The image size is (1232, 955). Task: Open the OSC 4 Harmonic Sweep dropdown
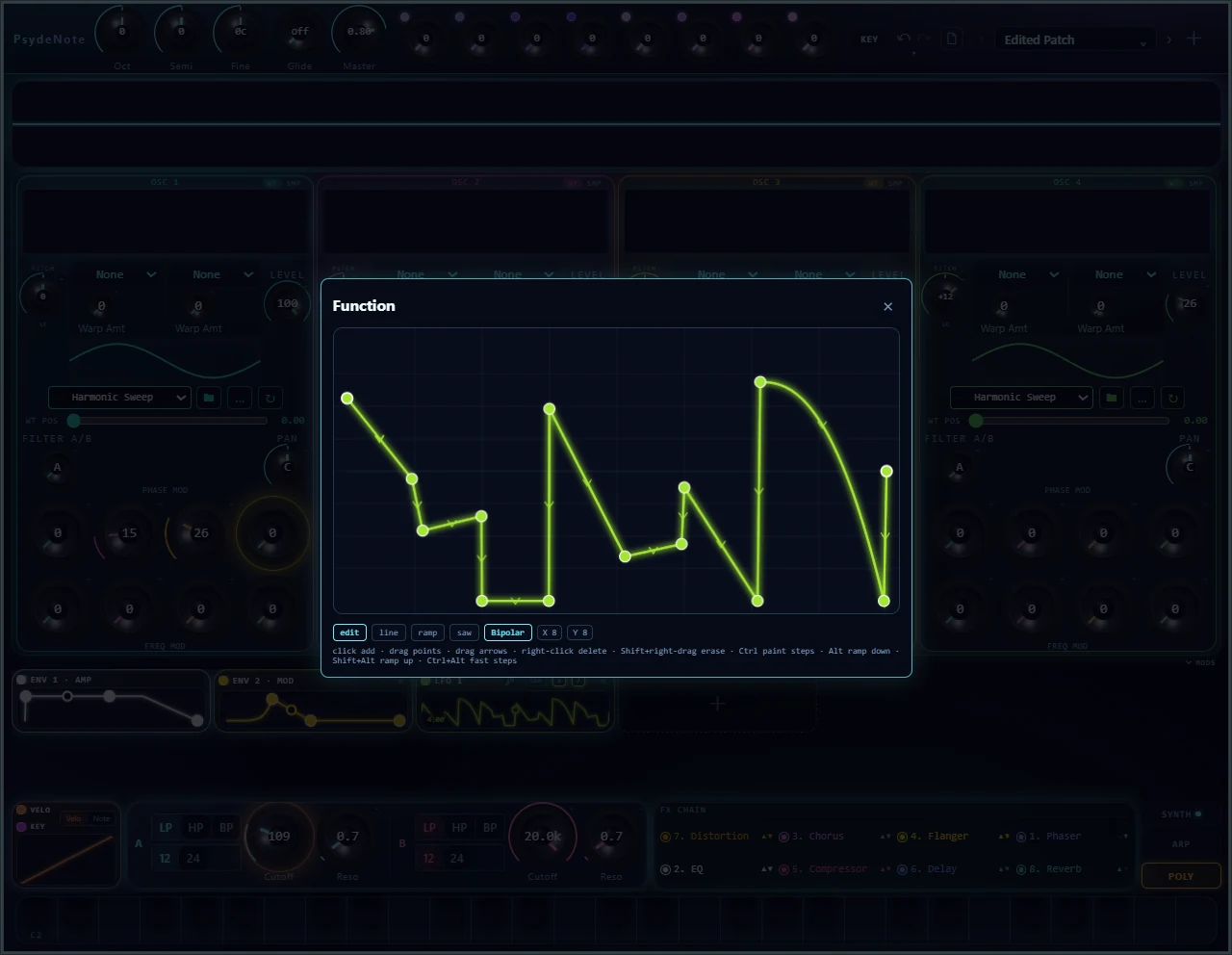pos(1021,398)
